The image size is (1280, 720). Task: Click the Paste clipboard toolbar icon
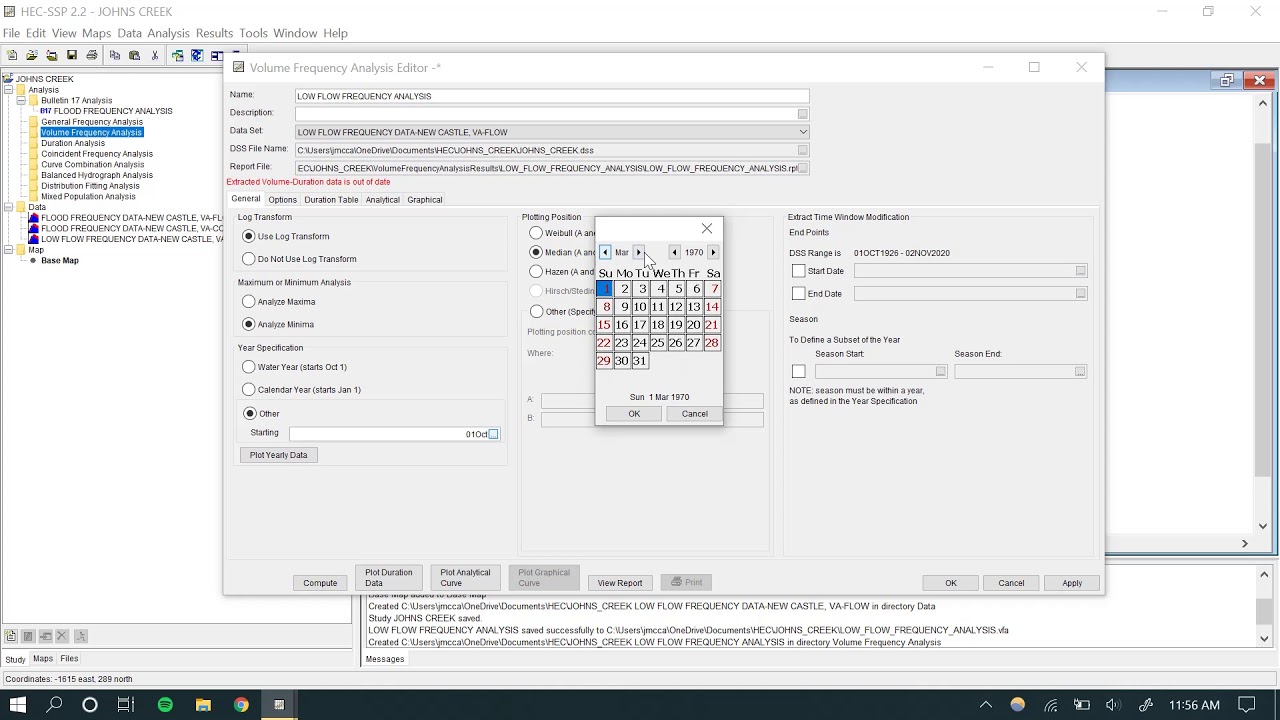[x=134, y=56]
